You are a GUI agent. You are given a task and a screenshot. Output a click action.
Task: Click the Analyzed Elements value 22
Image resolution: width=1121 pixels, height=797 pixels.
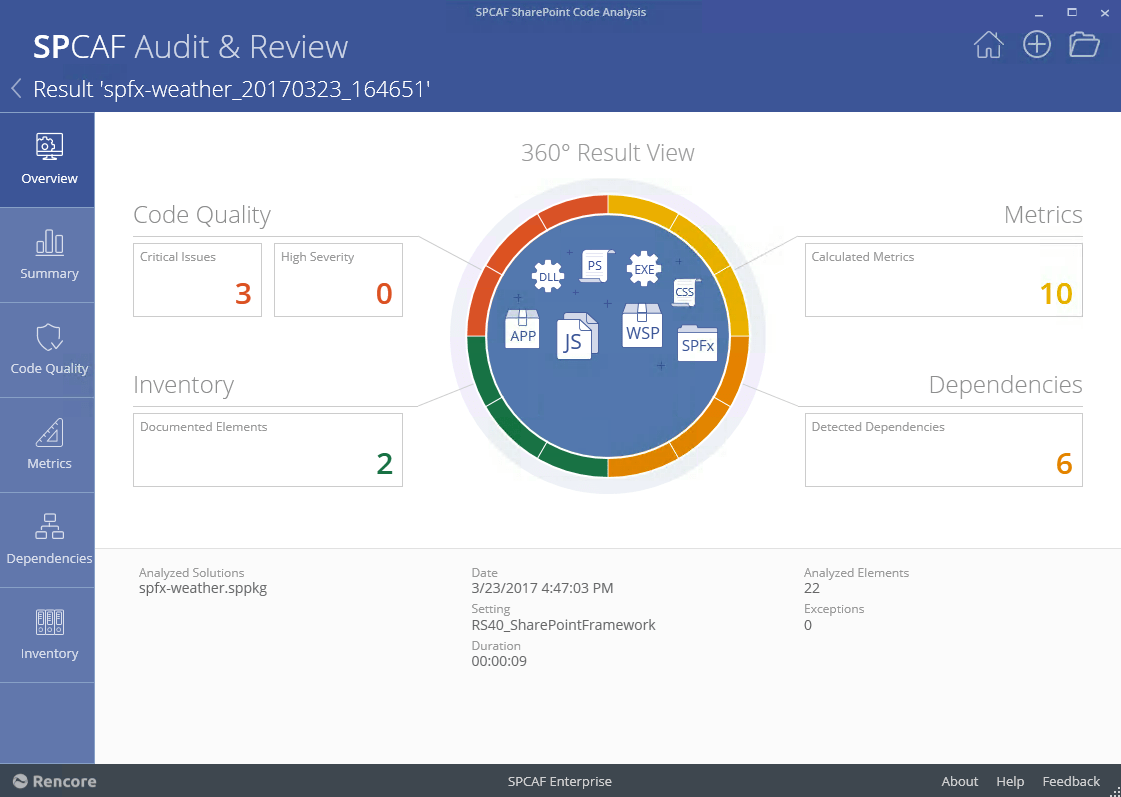point(811,588)
